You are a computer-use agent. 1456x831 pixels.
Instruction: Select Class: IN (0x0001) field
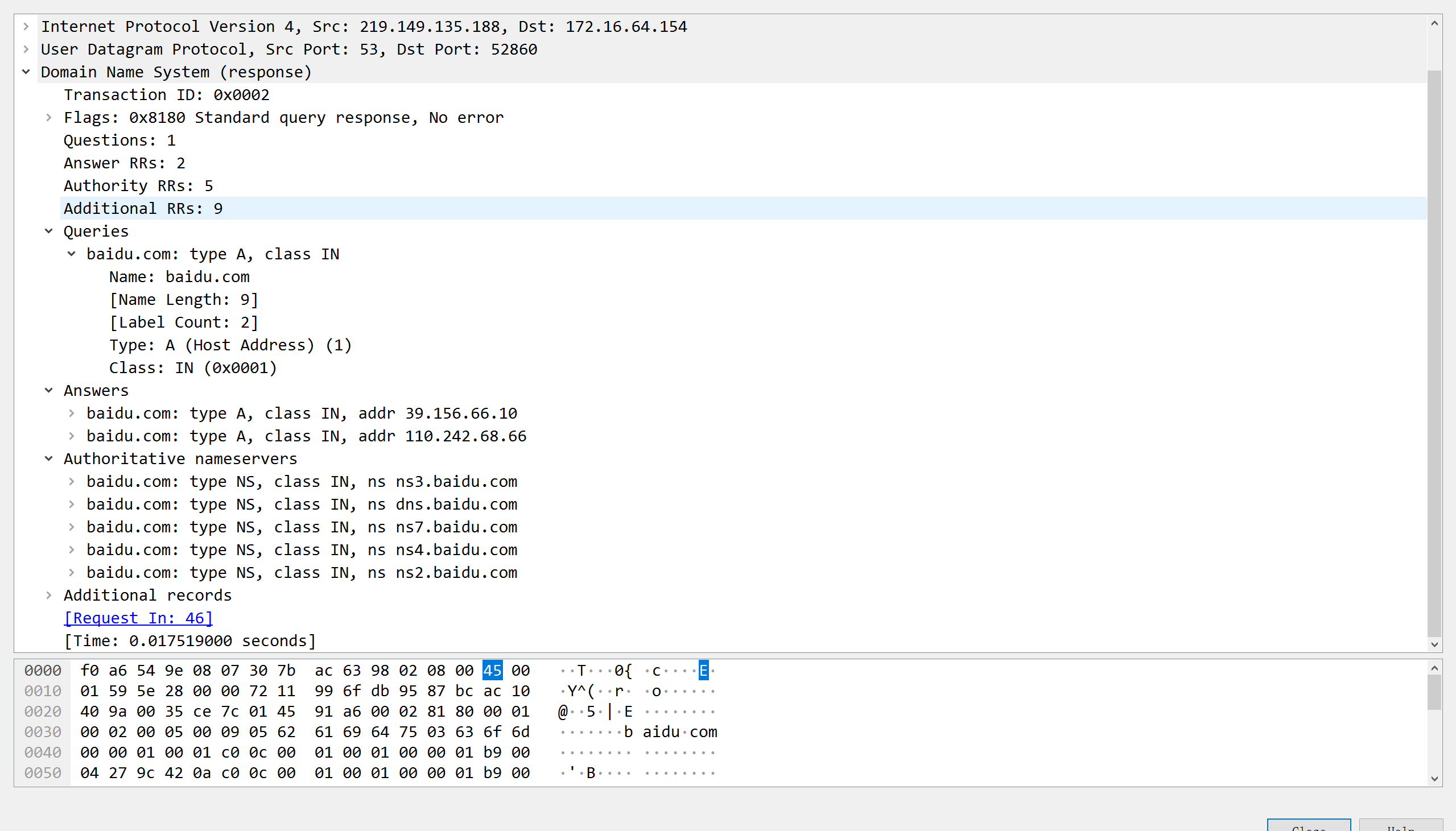(193, 368)
